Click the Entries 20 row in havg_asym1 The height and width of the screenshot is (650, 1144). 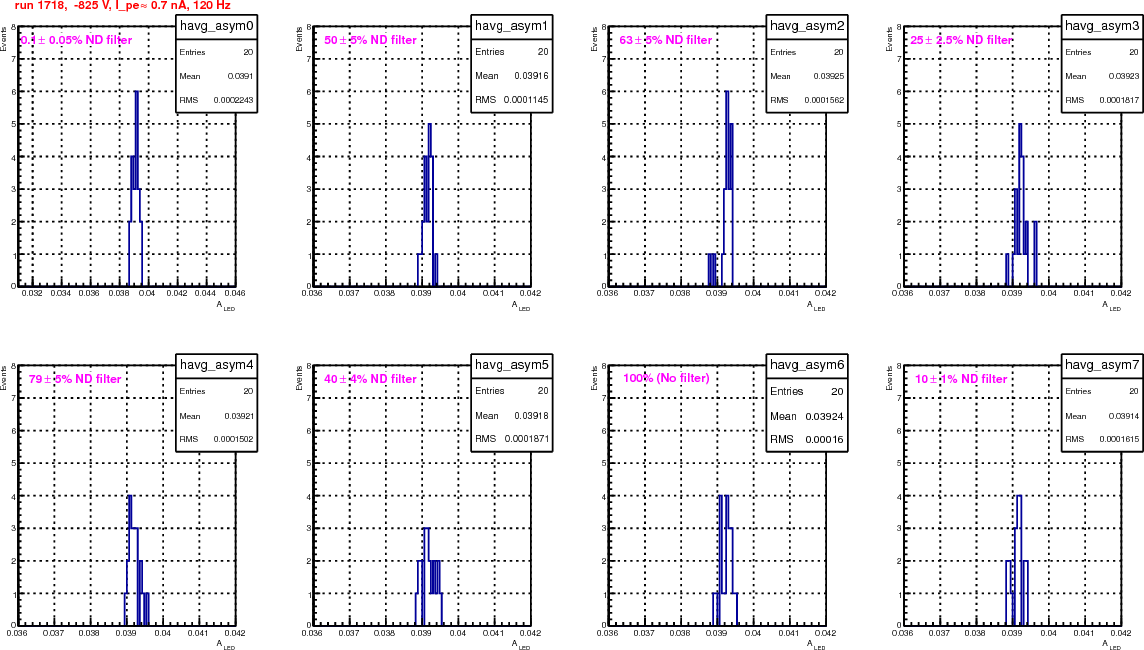[511, 52]
